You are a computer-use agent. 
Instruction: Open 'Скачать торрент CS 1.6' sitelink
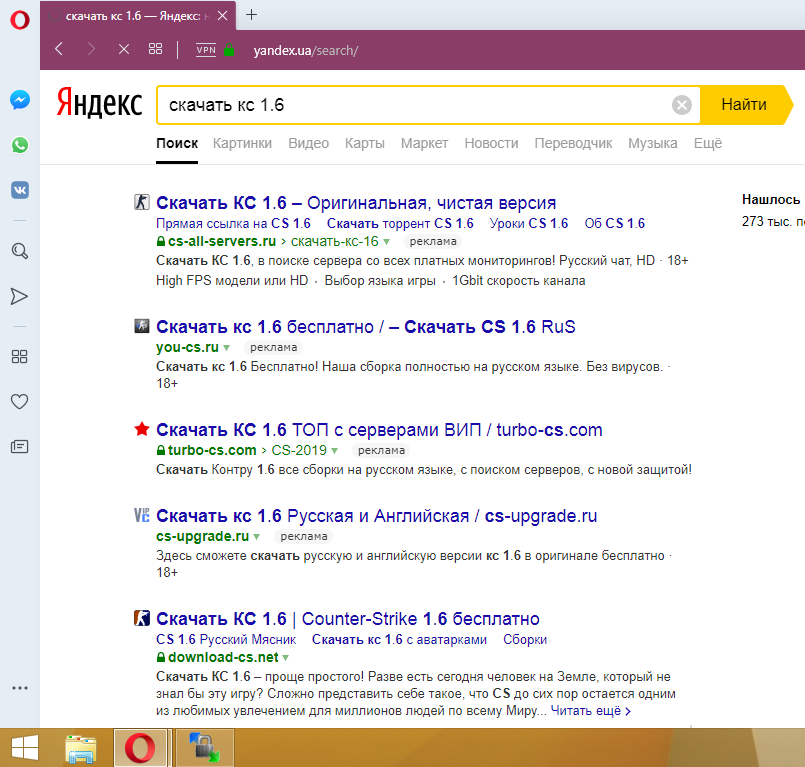(x=400, y=224)
